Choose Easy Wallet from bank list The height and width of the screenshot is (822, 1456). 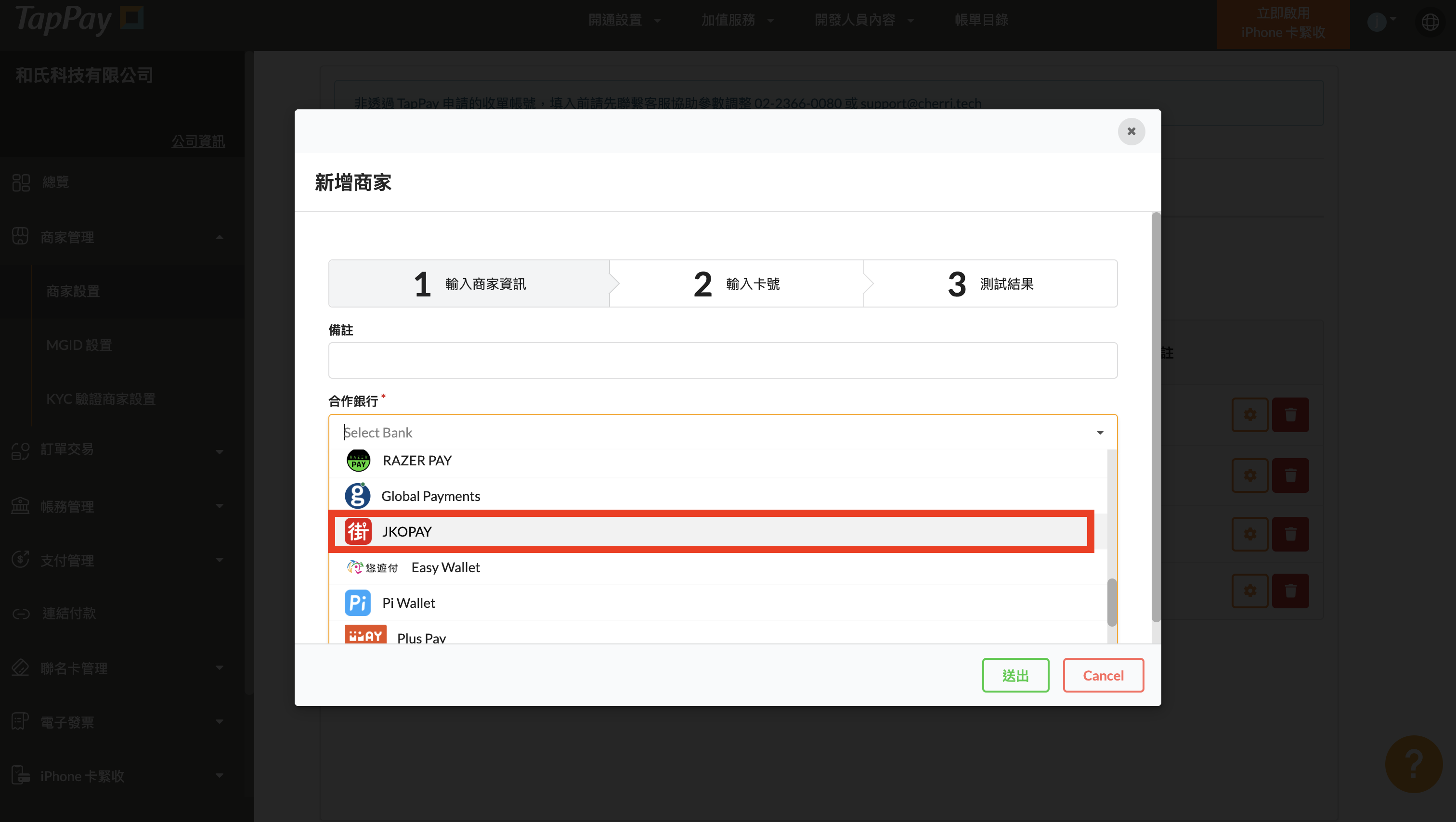pos(445,567)
